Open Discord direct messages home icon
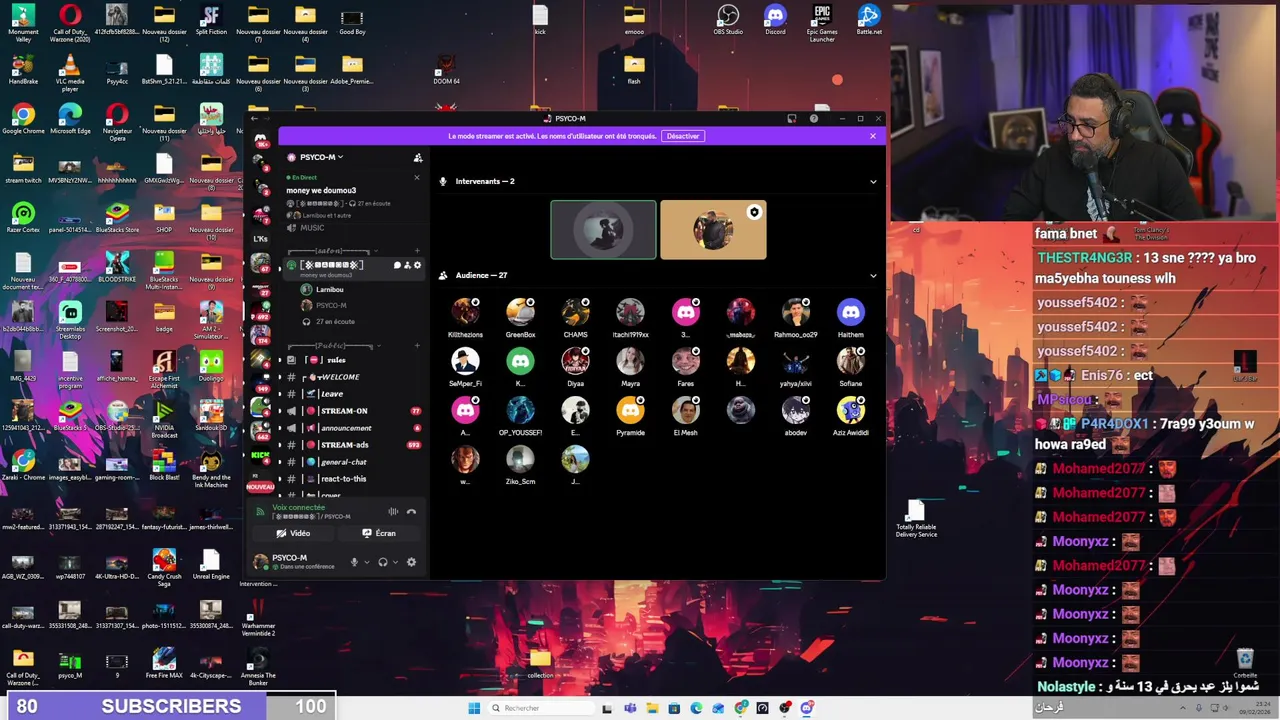 click(x=261, y=138)
